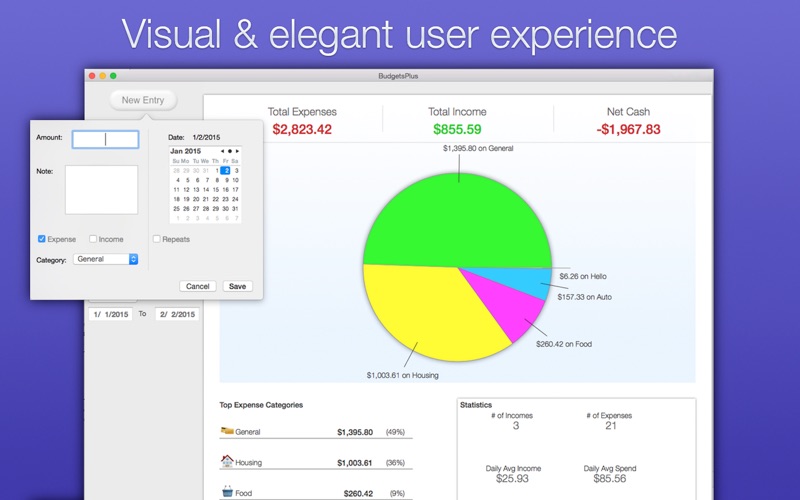
Task: Enable the Expense checkbox
Action: click(42, 239)
